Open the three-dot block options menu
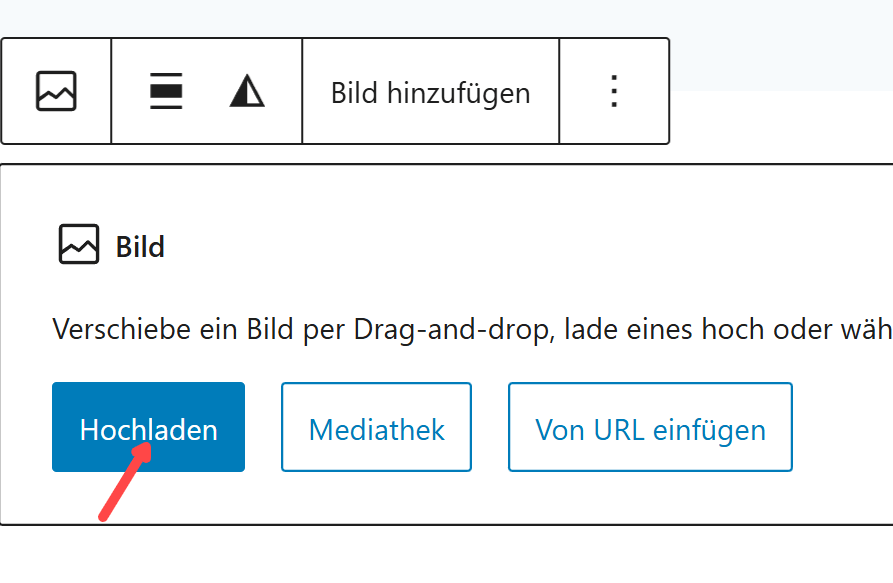893x583 pixels. click(614, 92)
